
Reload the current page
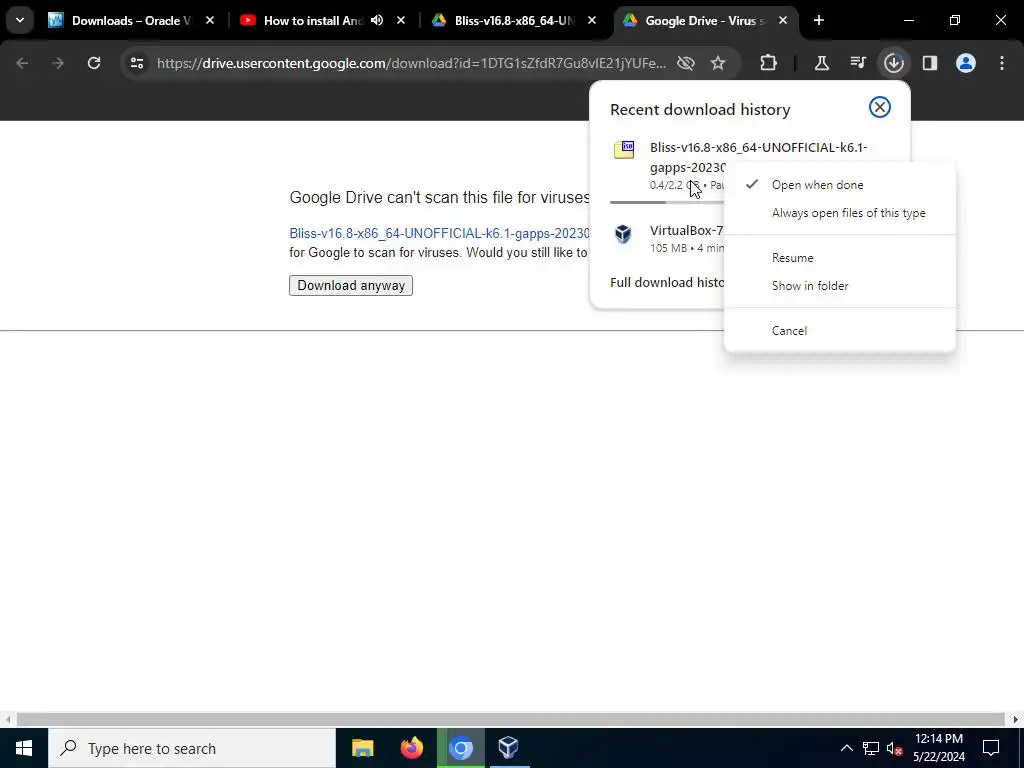[94, 63]
